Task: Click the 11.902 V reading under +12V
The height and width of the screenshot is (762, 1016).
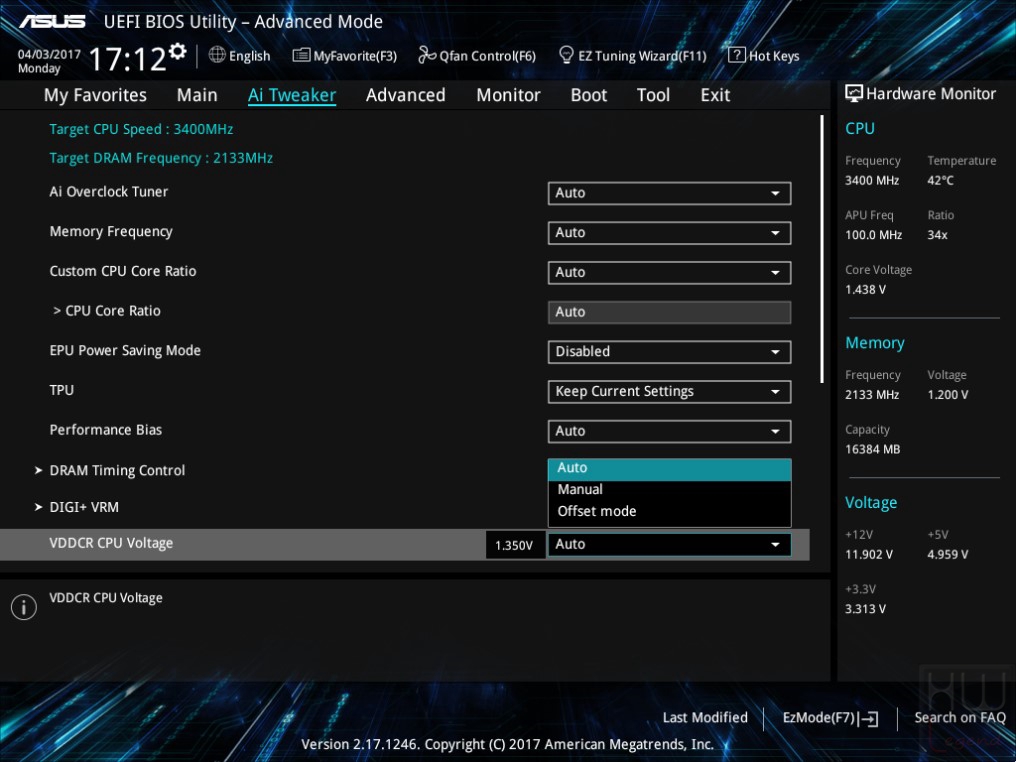Action: coord(869,555)
